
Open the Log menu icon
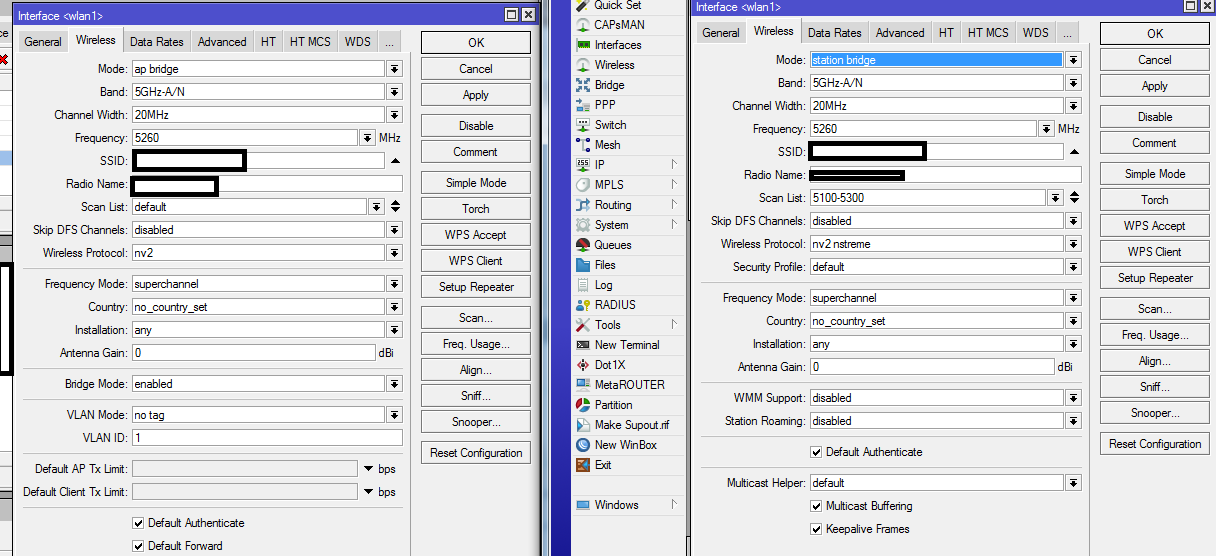(x=584, y=285)
